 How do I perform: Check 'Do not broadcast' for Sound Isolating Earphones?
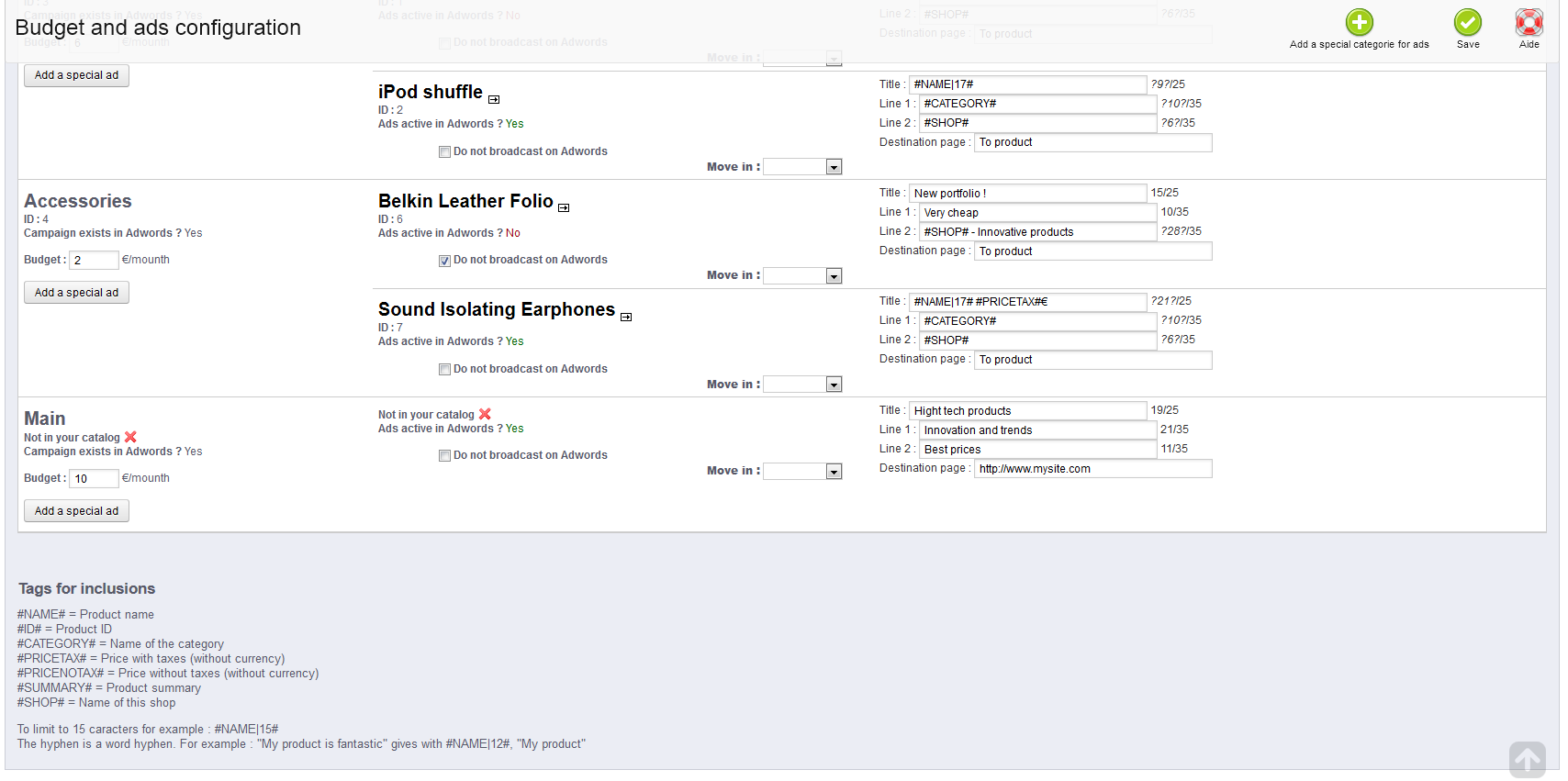(x=444, y=370)
